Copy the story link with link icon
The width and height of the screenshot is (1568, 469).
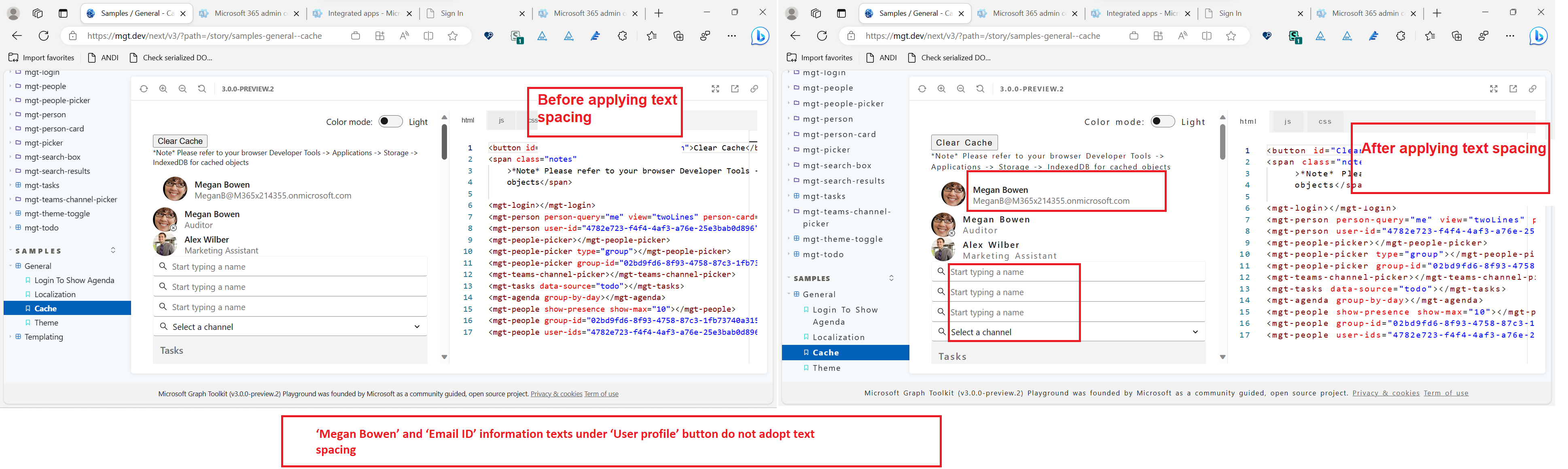pyautogui.click(x=754, y=88)
